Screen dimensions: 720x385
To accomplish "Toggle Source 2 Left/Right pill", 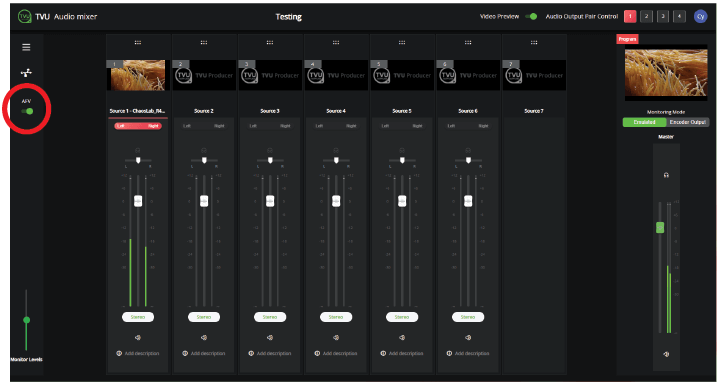I will tap(204, 126).
